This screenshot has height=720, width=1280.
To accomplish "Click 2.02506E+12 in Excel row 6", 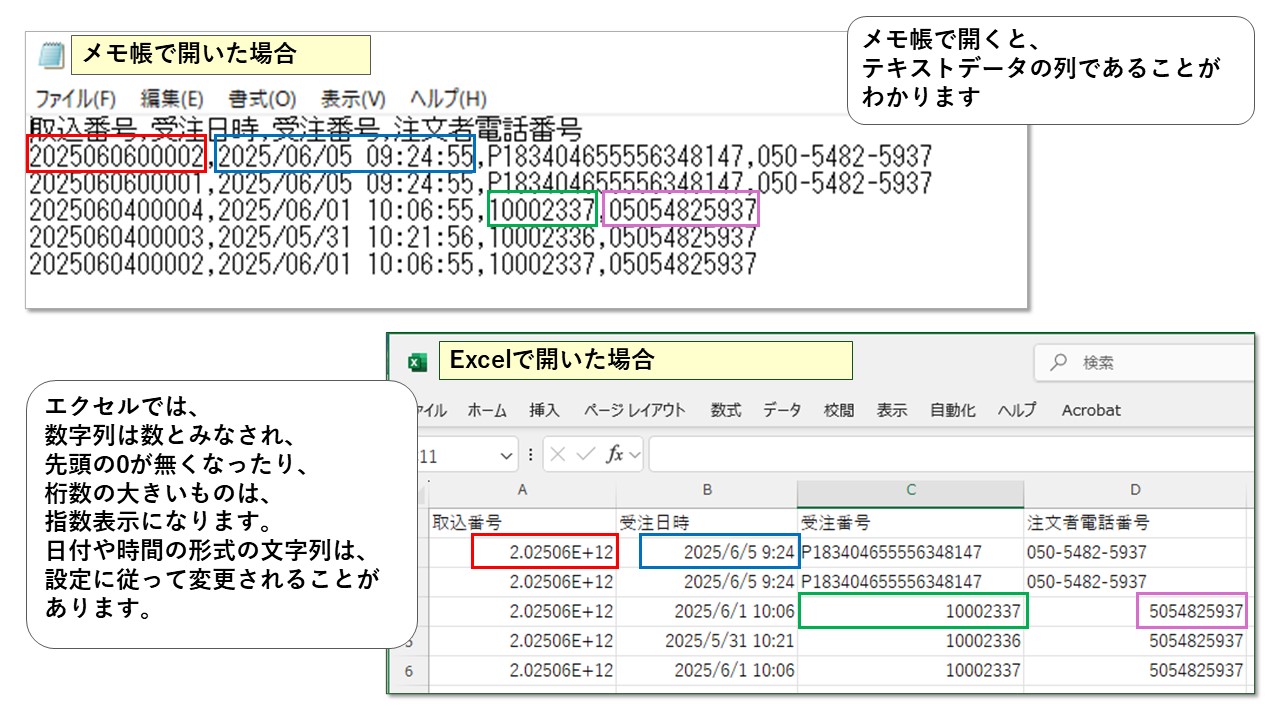I will pos(522,671).
